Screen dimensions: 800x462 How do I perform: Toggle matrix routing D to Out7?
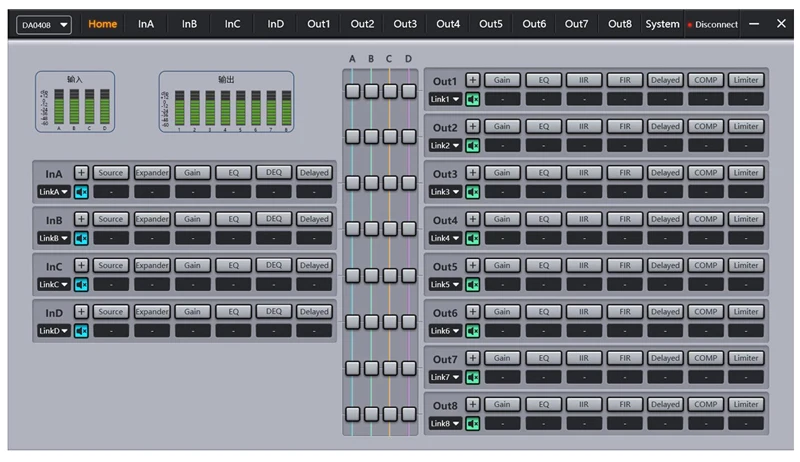pyautogui.click(x=409, y=368)
